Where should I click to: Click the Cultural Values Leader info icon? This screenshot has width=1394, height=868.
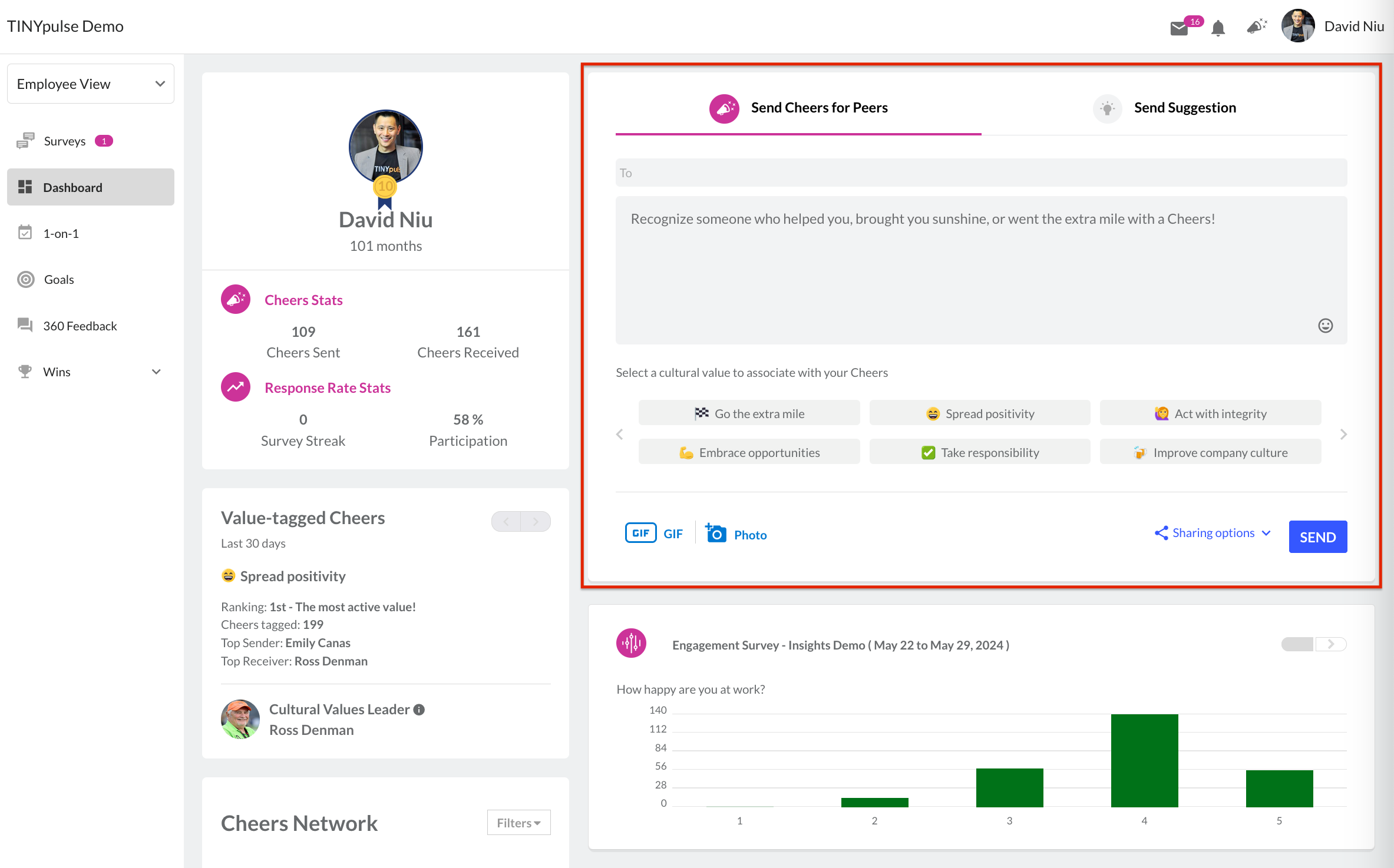[x=419, y=710]
